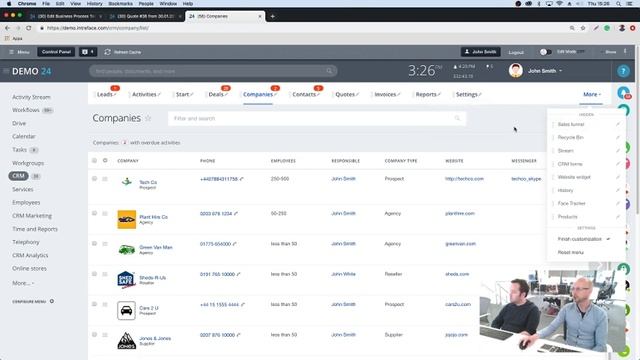Click the Cars 2 U car logo

tap(126, 310)
